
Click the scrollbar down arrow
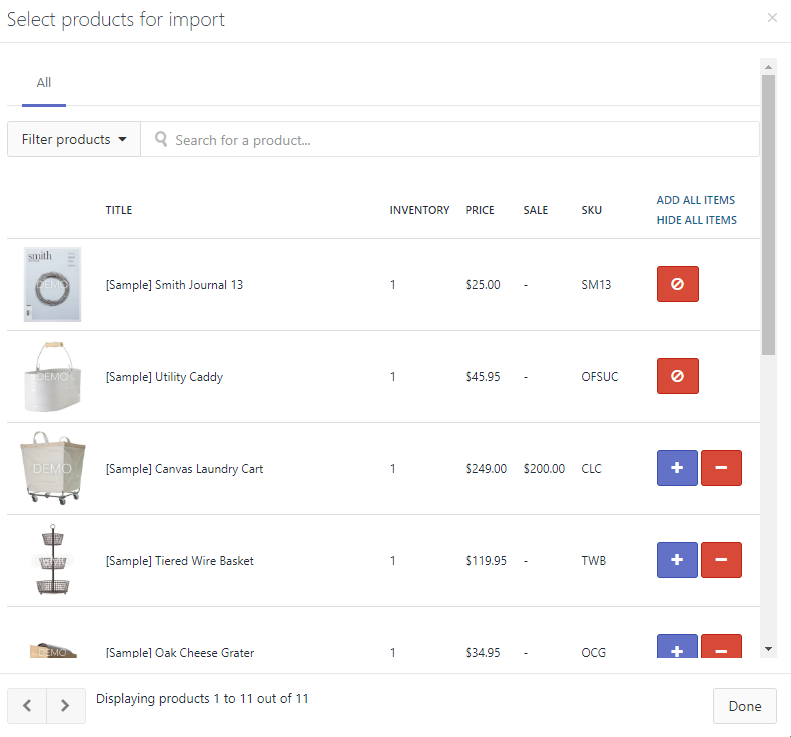768,649
